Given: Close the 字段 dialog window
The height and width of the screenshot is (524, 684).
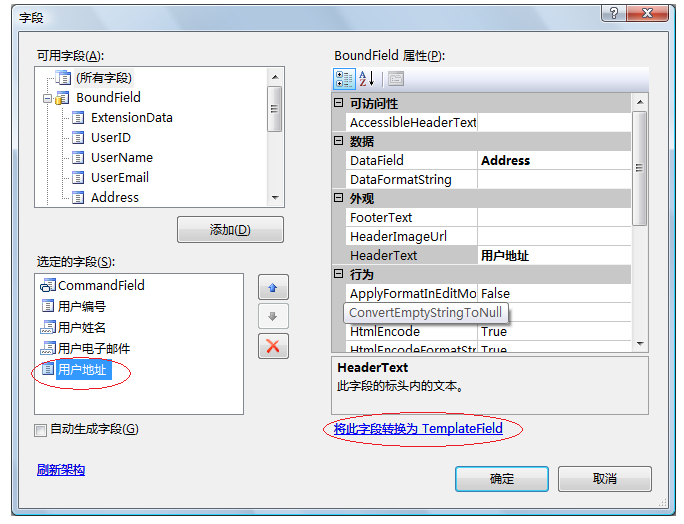Looking at the screenshot, I should coord(647,13).
